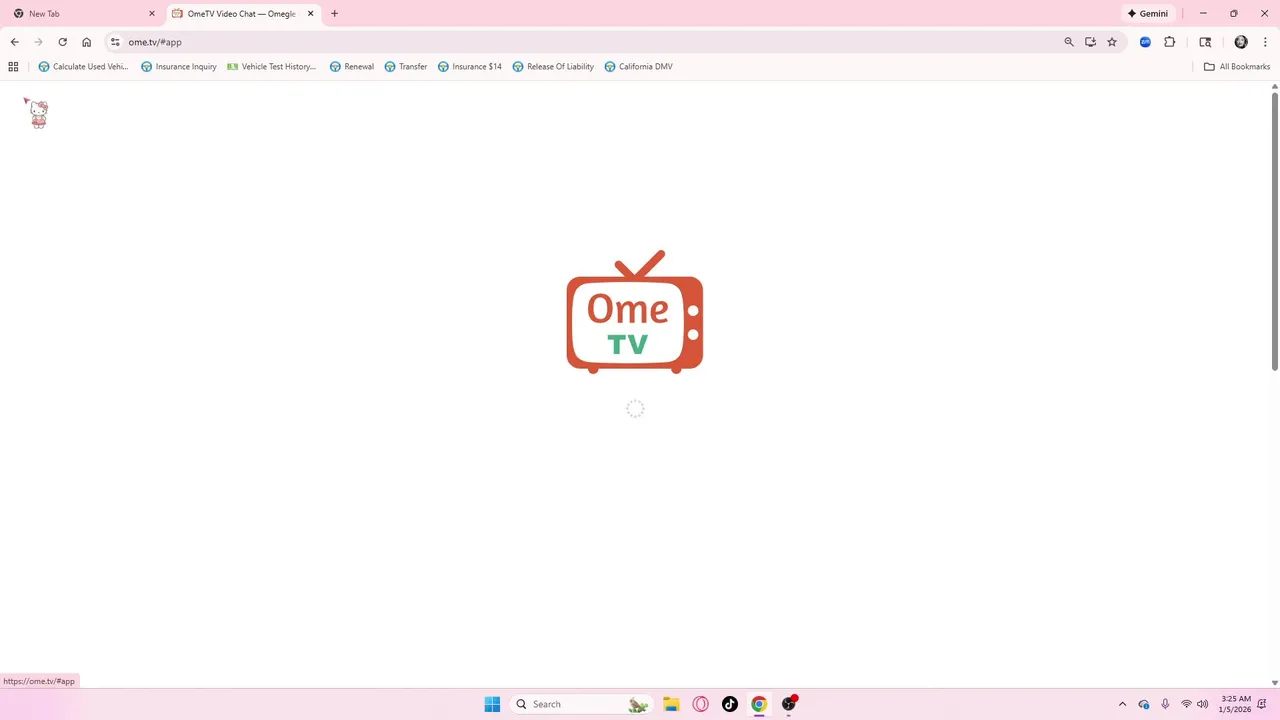Open Insurance $14 bookmark
This screenshot has width=1280, height=720.
(470, 67)
